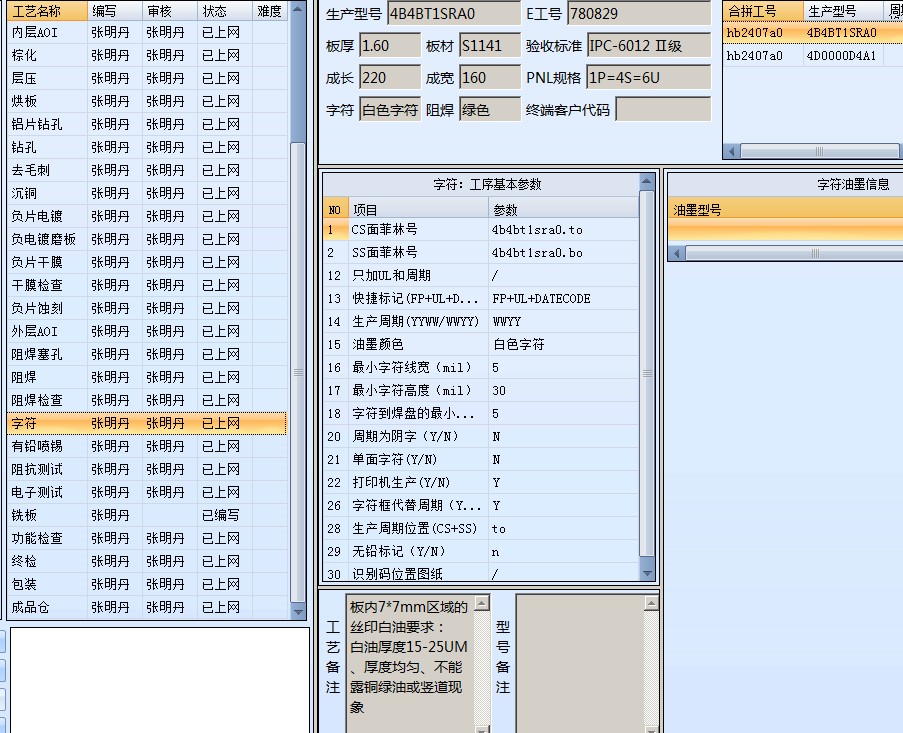Select the 铣板 process row
This screenshot has width=903, height=733.
[x=147, y=516]
